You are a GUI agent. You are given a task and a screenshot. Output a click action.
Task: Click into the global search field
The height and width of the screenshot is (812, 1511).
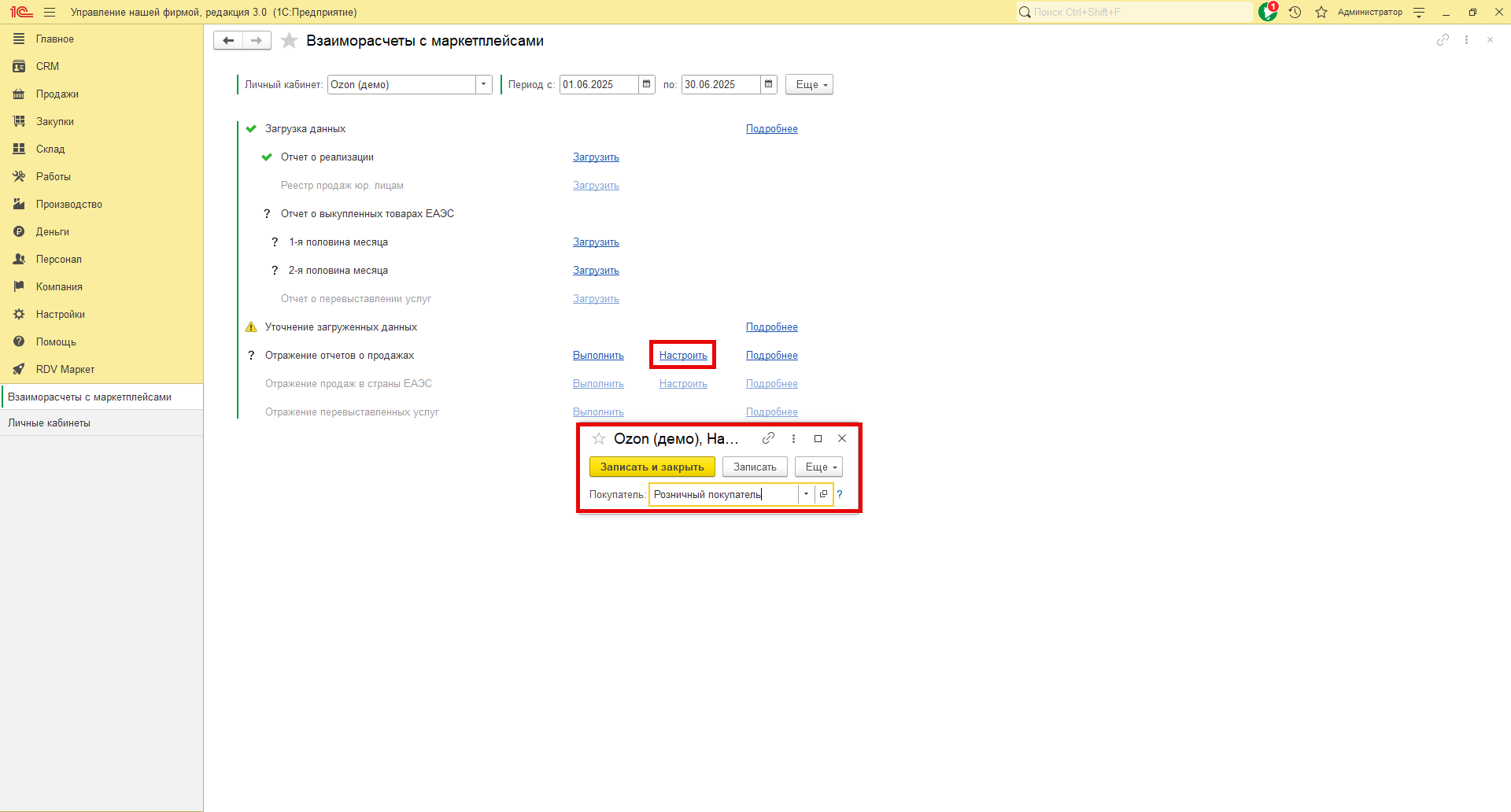click(1137, 12)
